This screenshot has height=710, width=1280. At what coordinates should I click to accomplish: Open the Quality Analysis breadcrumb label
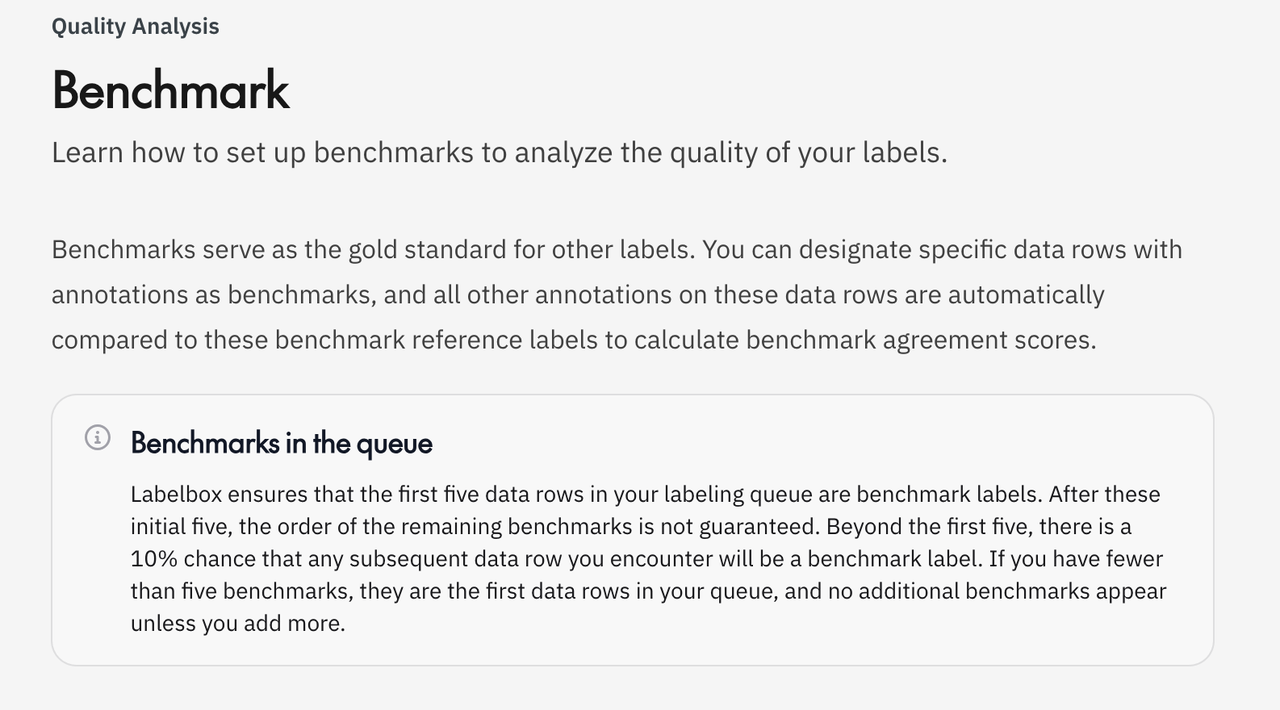135,27
